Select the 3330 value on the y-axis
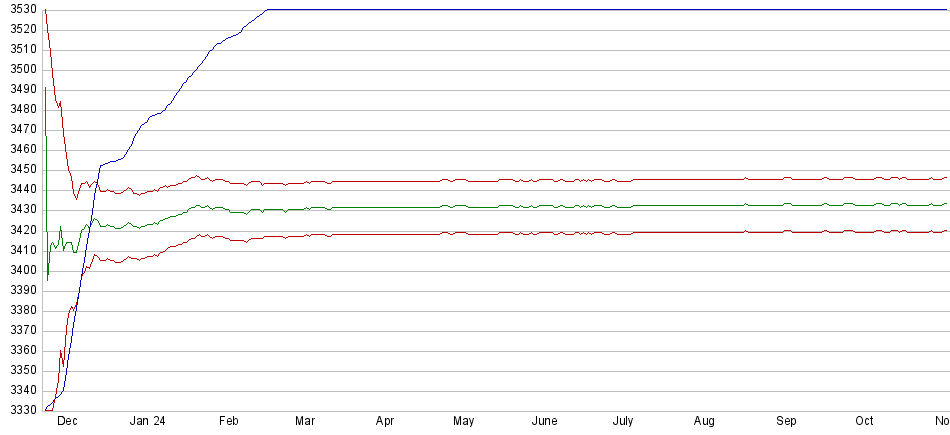The width and height of the screenshot is (950, 435). pyautogui.click(x=19, y=411)
